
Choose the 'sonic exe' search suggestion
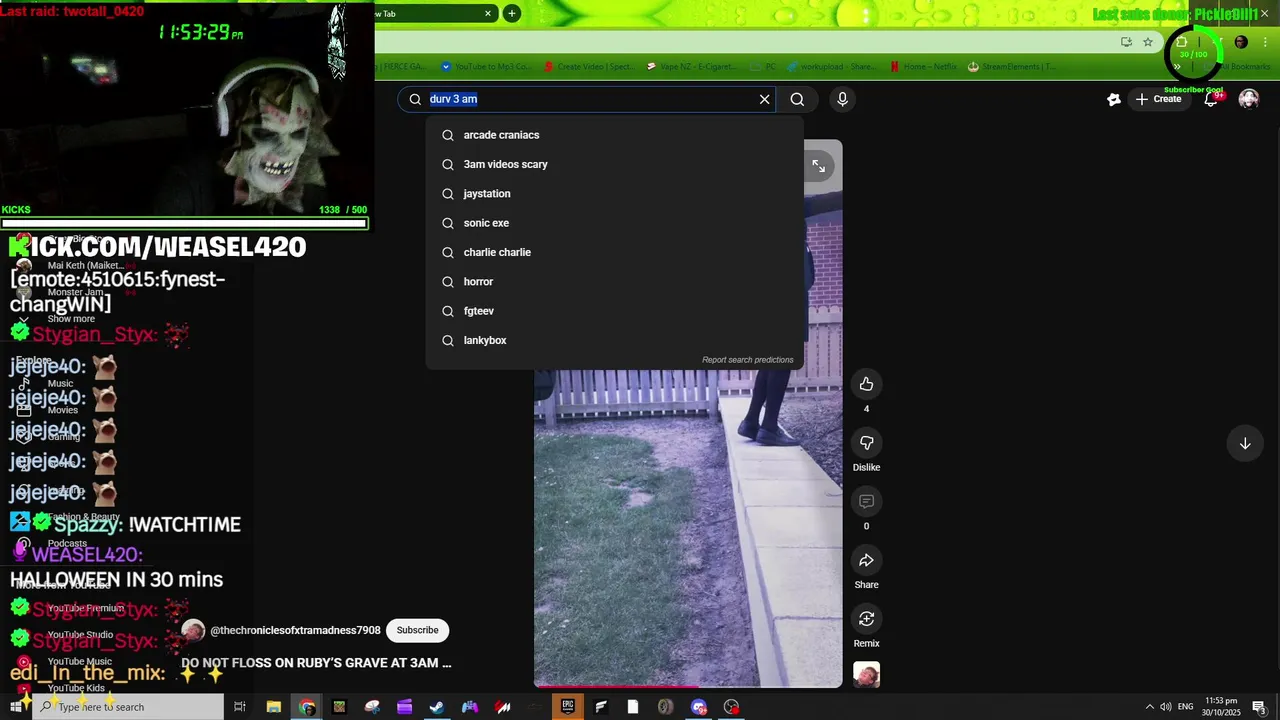pos(614,223)
